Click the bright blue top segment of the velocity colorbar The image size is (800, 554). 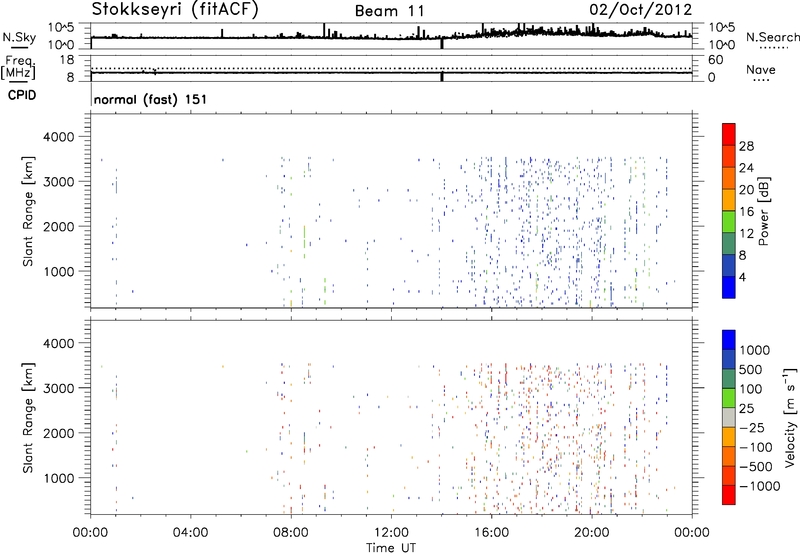pos(729,340)
